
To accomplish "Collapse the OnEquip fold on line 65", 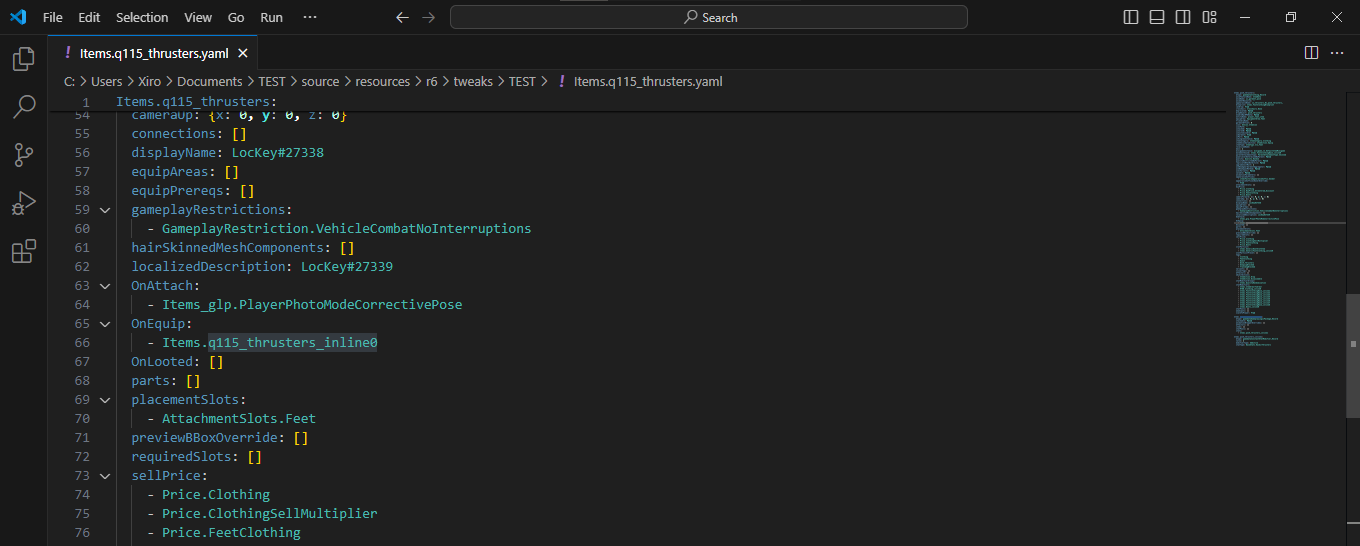I will pos(105,324).
